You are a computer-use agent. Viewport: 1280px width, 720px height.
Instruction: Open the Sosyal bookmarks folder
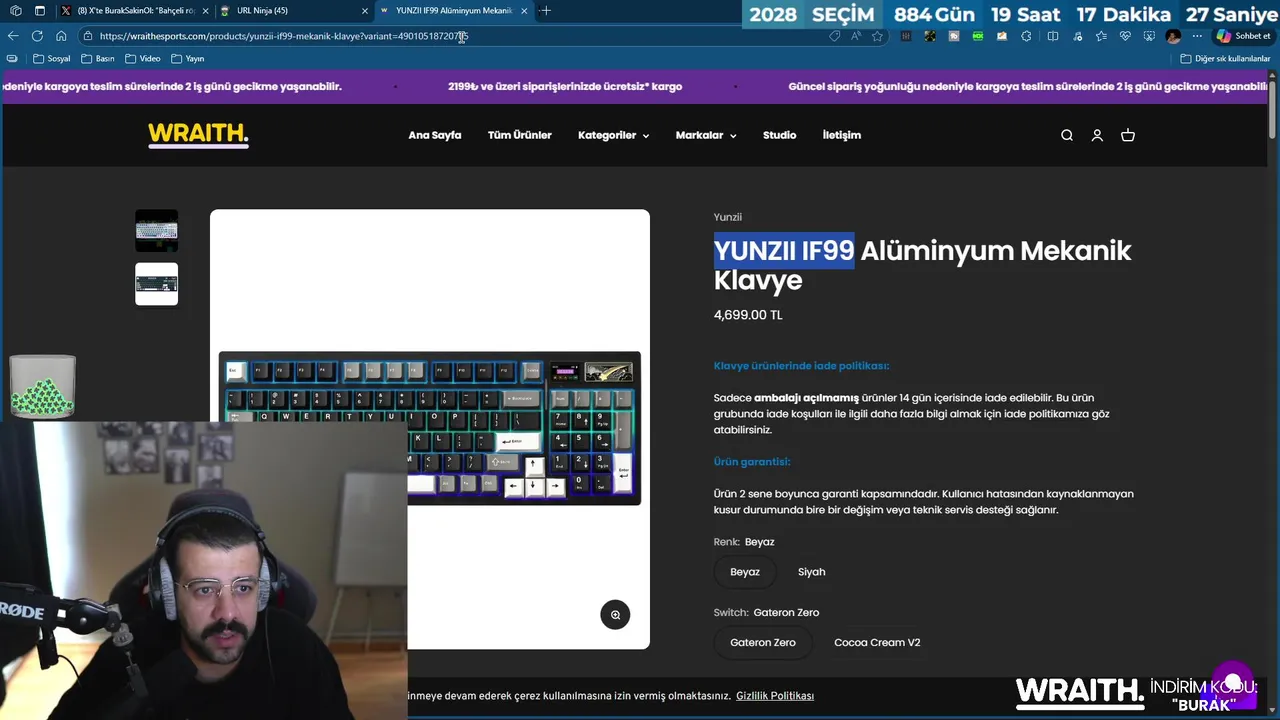[x=52, y=58]
